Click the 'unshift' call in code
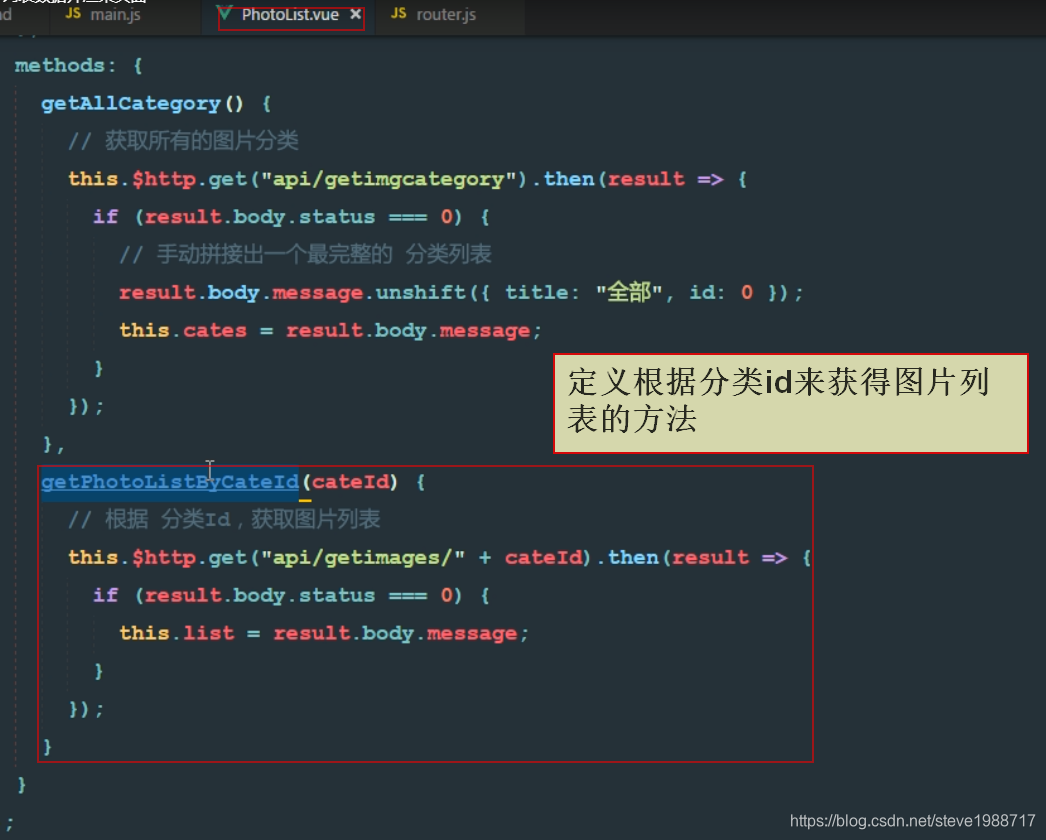 420,292
